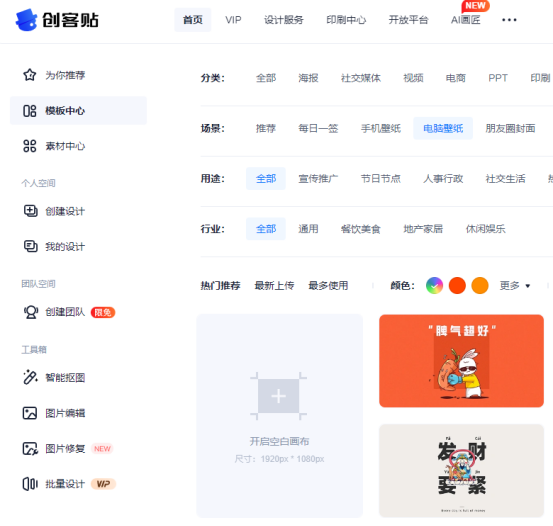Open the 印刷中心 tab
The image size is (553, 526).
pyautogui.click(x=346, y=20)
